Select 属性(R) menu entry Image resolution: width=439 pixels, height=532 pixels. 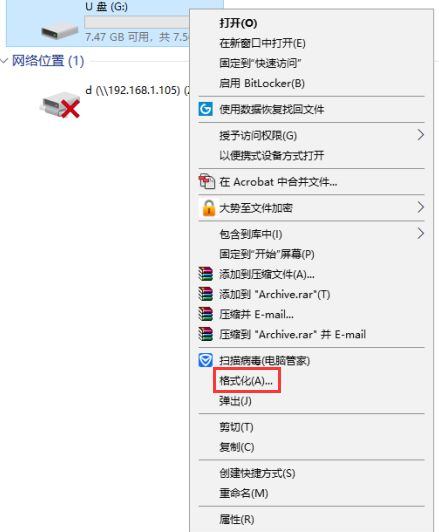pos(236,519)
